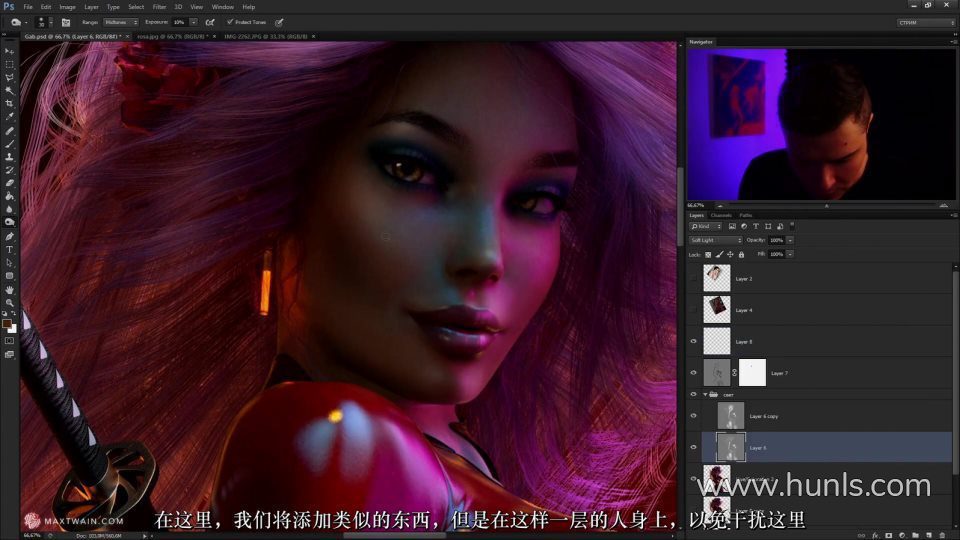Toggle the Protect Tones checkbox
Image resolution: width=960 pixels, height=540 pixels.
point(230,22)
